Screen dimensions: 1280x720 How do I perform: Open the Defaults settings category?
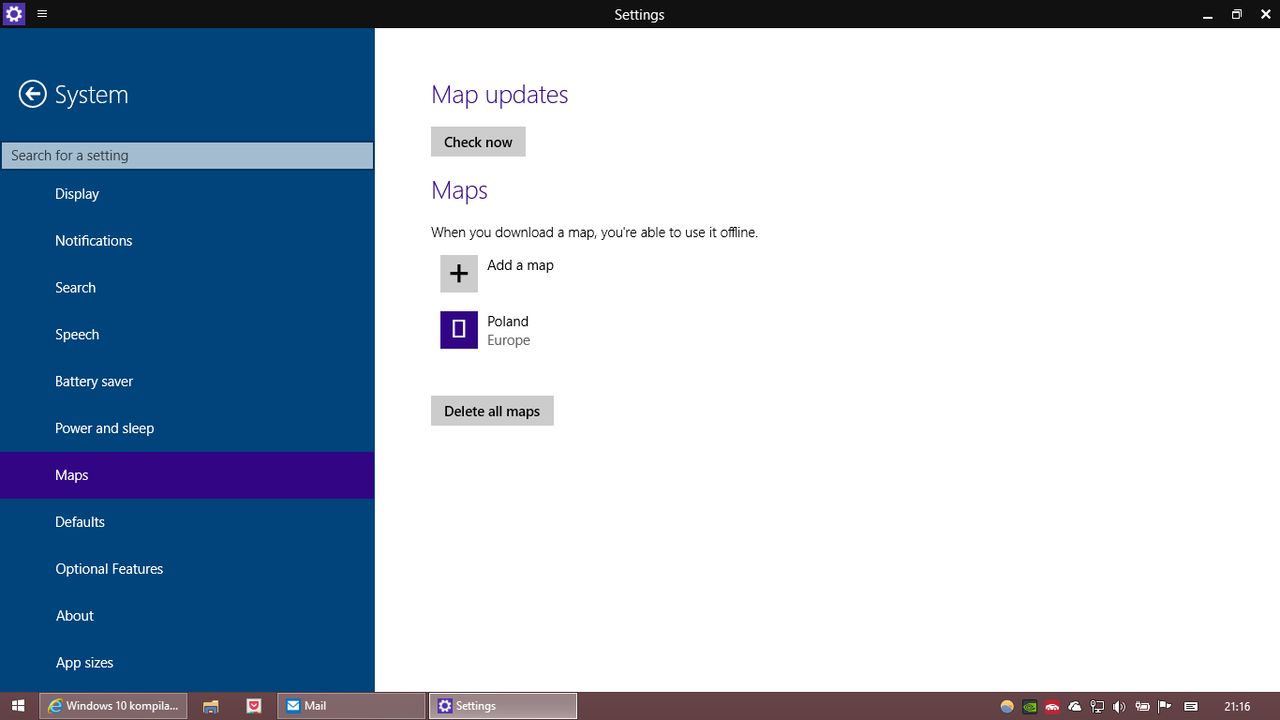187,522
